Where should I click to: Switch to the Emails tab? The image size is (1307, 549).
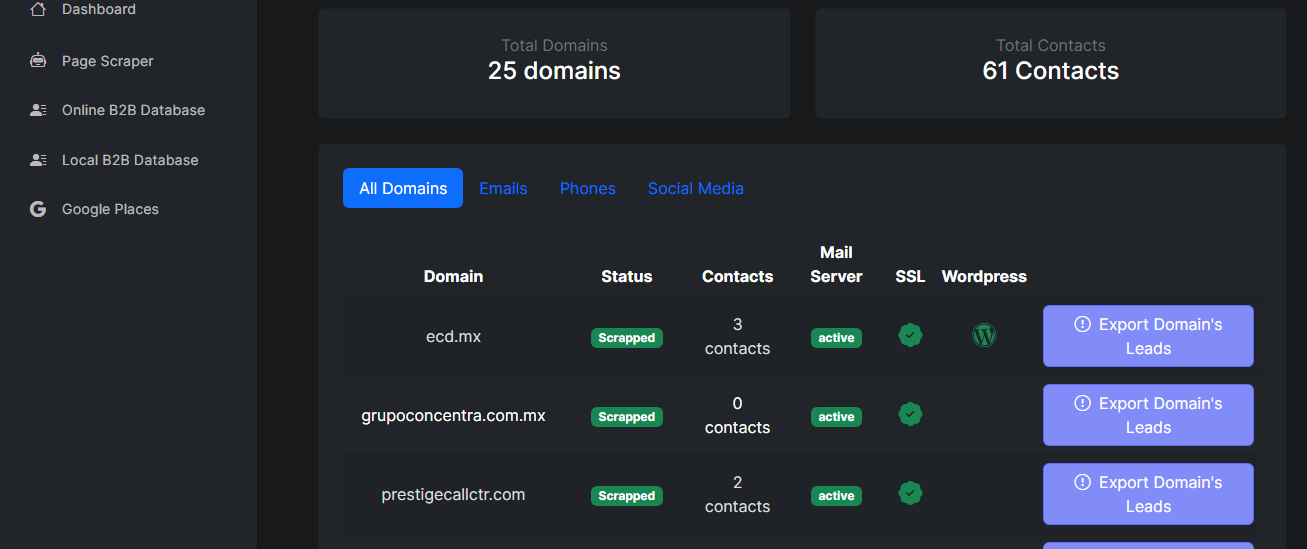click(503, 188)
